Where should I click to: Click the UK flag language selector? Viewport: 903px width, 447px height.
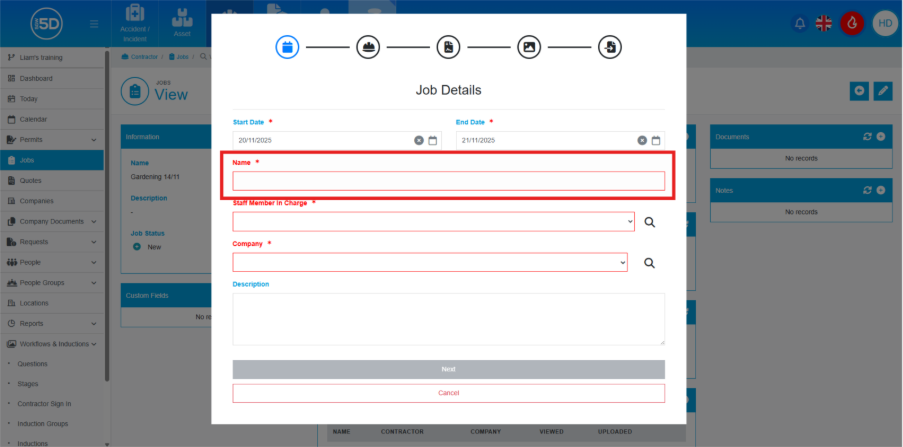pyautogui.click(x=825, y=23)
